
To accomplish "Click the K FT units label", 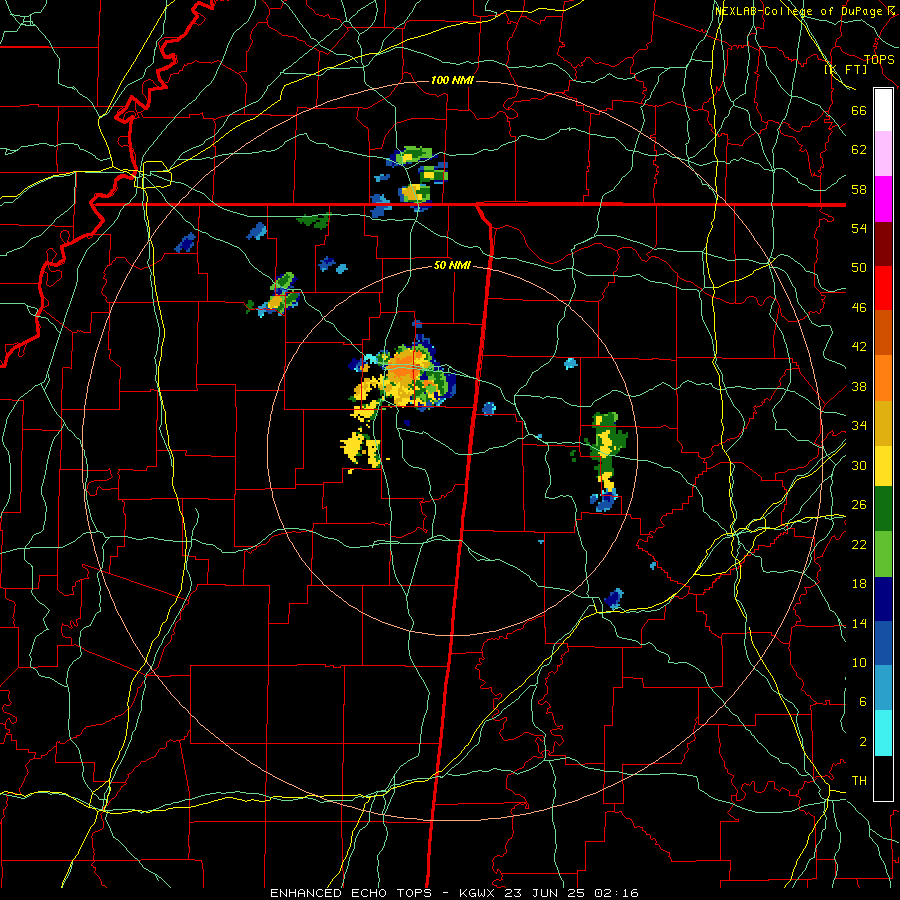I will [x=845, y=69].
